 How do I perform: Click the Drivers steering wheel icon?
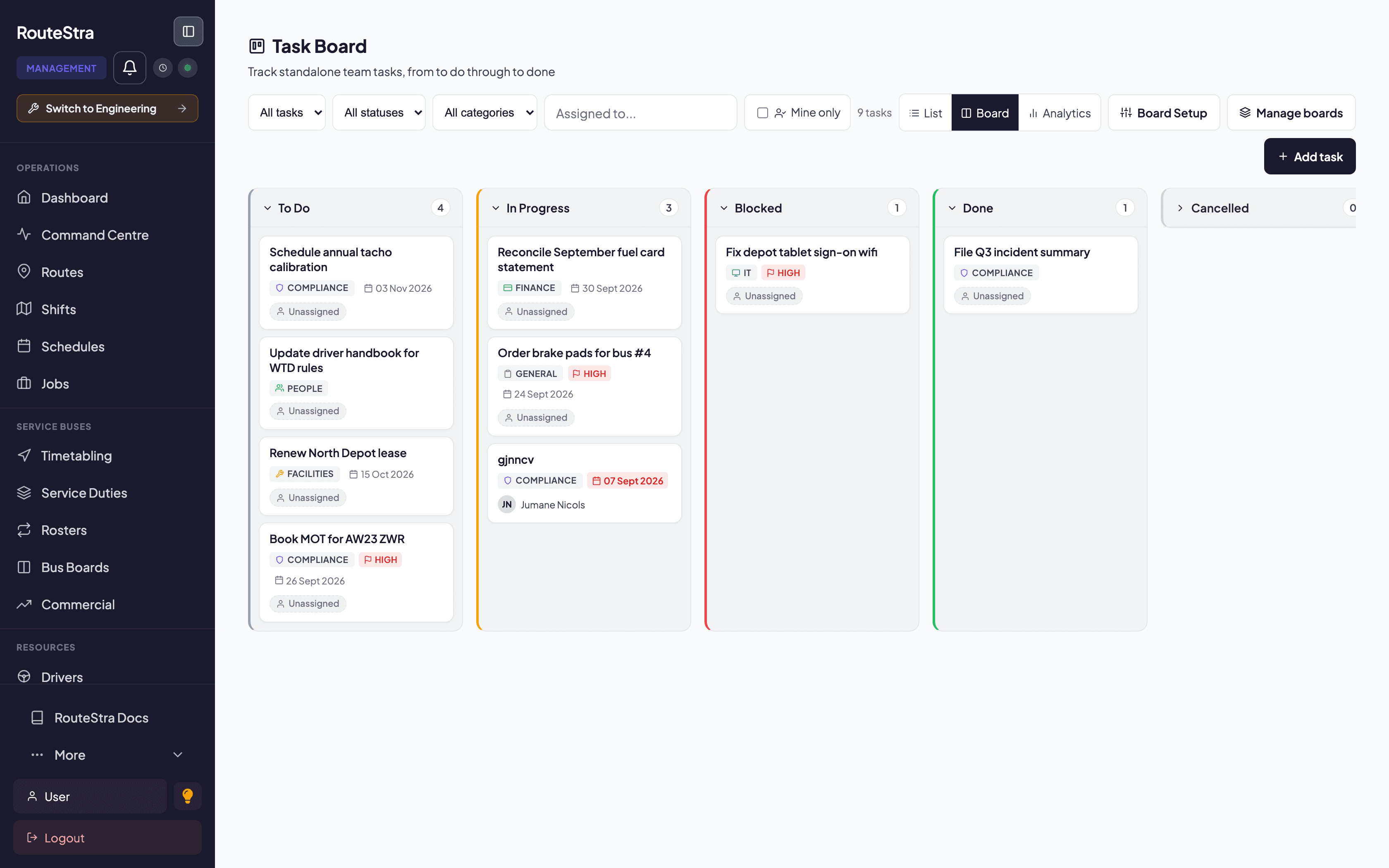[x=24, y=676]
